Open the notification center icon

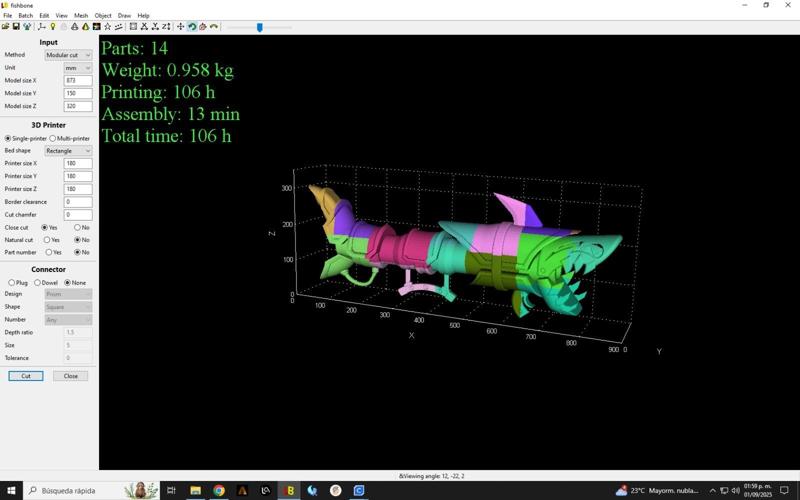click(785, 490)
